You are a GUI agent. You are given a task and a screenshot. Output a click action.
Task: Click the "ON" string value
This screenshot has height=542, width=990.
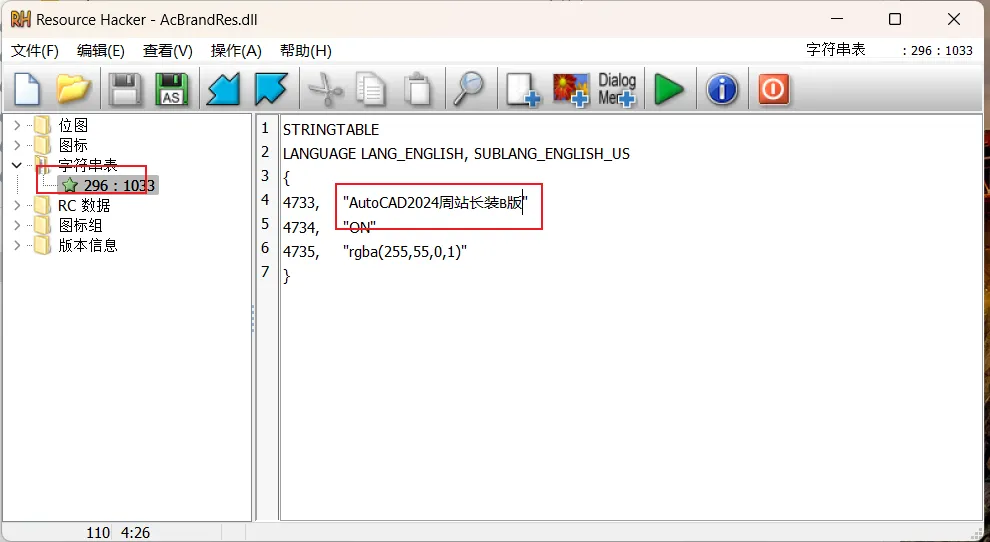pos(359,227)
